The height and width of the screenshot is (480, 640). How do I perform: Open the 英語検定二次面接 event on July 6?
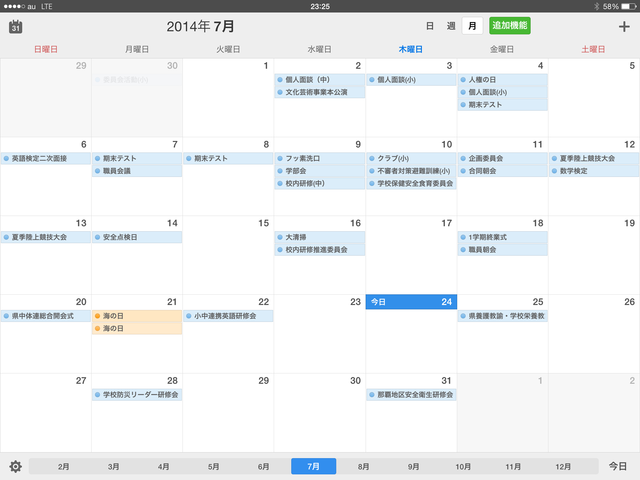tap(46, 158)
